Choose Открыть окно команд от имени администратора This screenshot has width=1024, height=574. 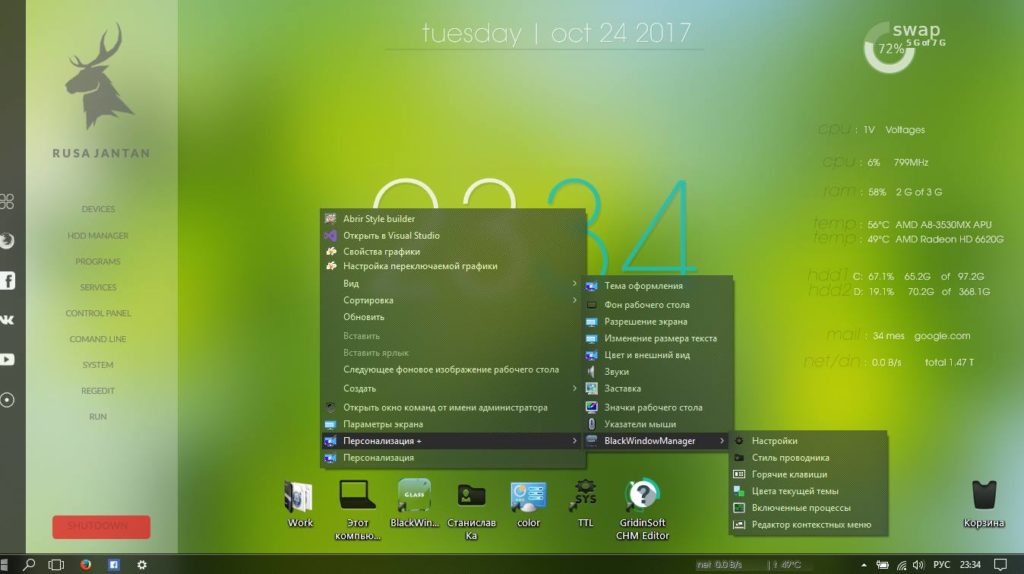coord(453,407)
